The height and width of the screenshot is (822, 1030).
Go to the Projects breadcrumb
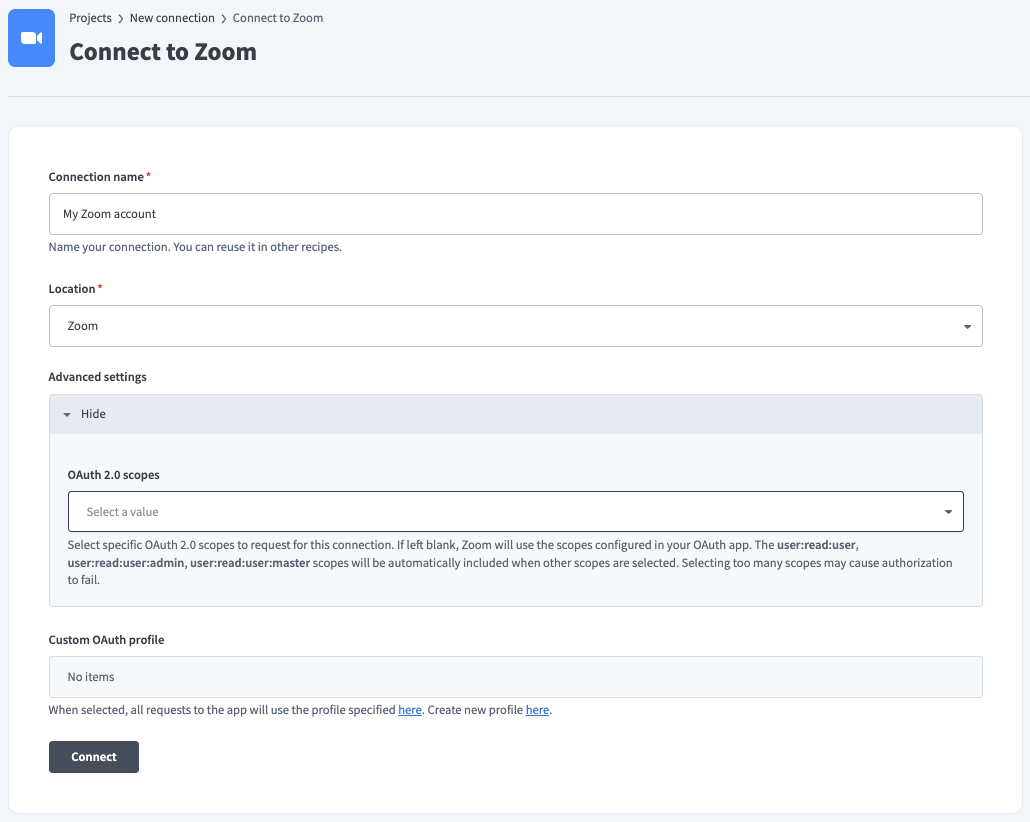[x=90, y=18]
